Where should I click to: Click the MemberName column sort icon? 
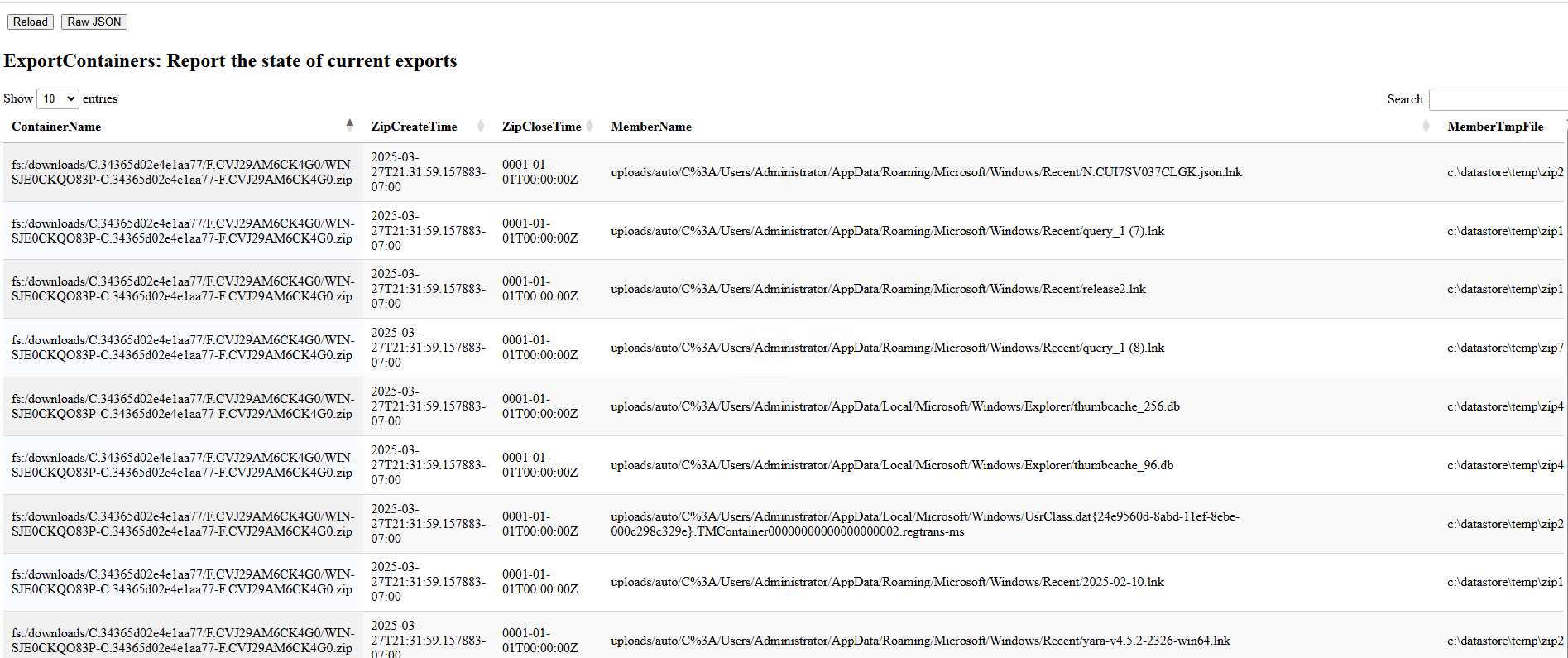coord(1426,127)
